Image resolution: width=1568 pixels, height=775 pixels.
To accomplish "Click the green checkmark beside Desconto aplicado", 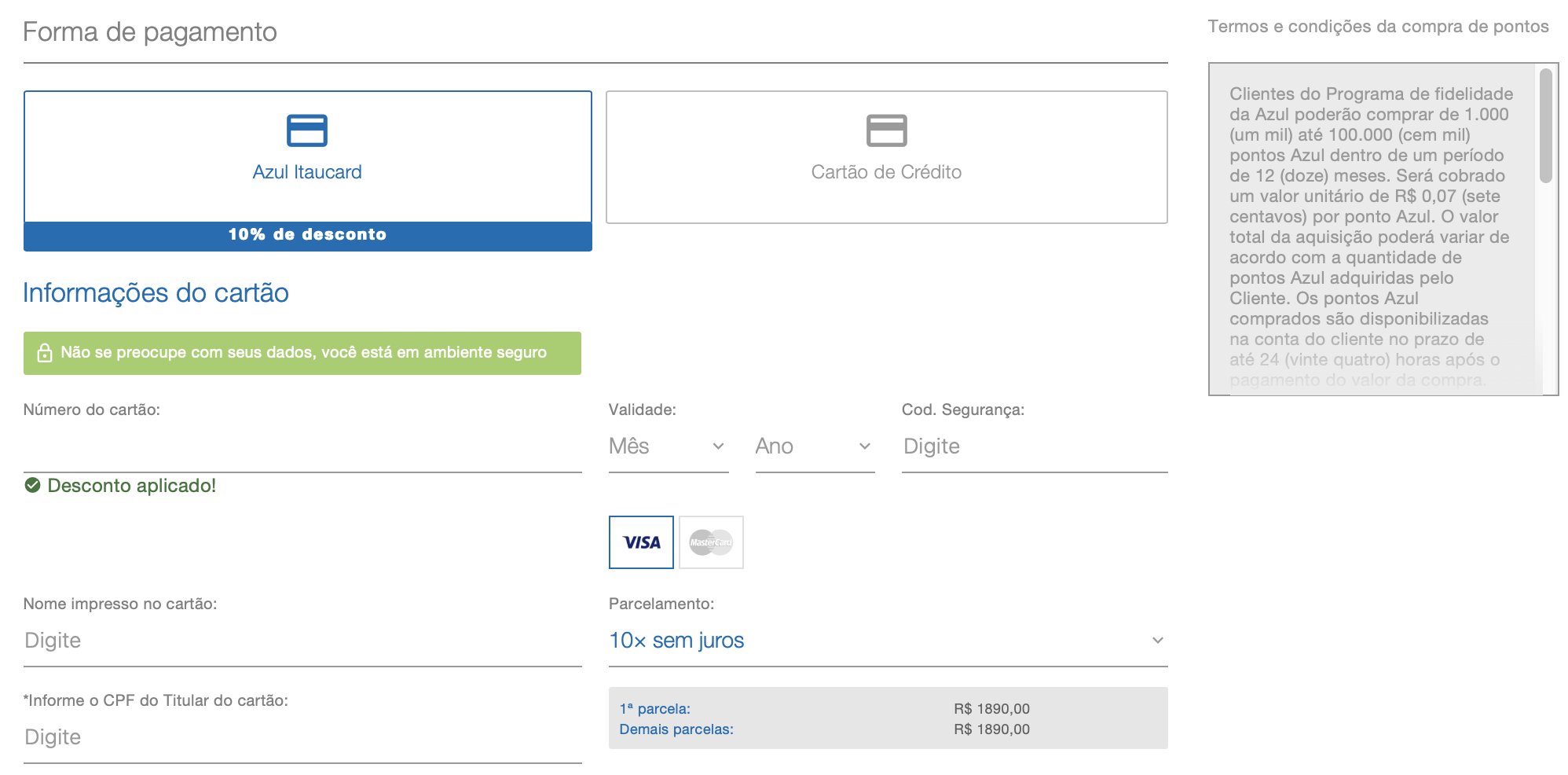I will click(x=32, y=485).
